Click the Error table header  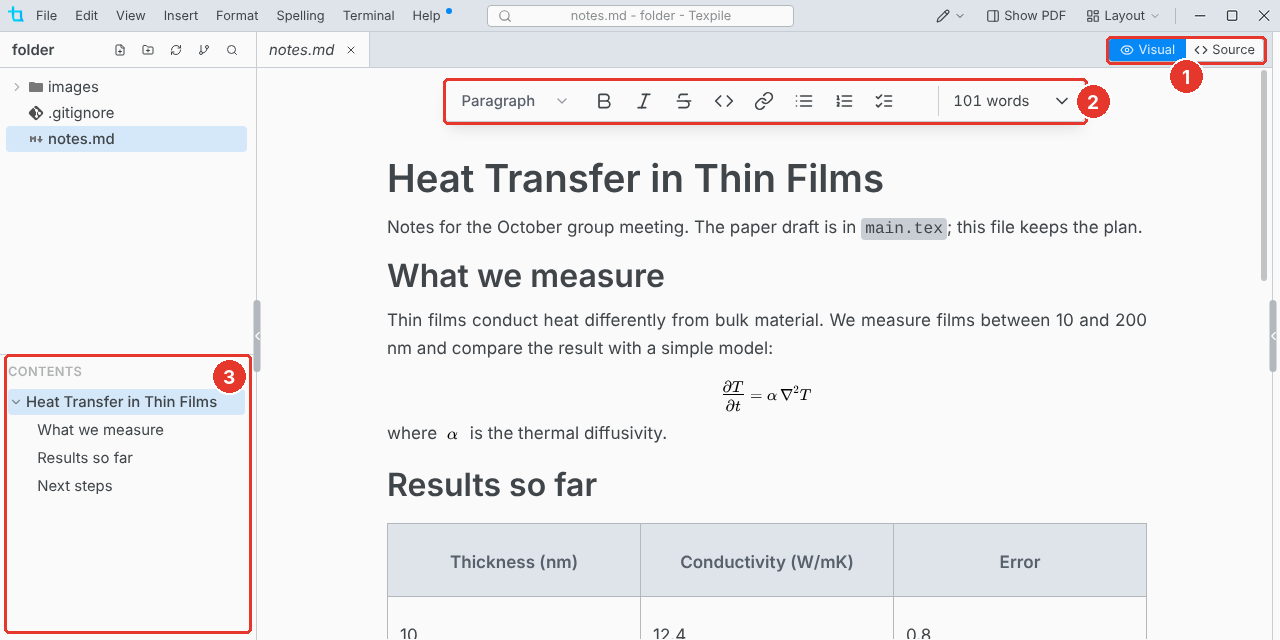tap(1020, 562)
